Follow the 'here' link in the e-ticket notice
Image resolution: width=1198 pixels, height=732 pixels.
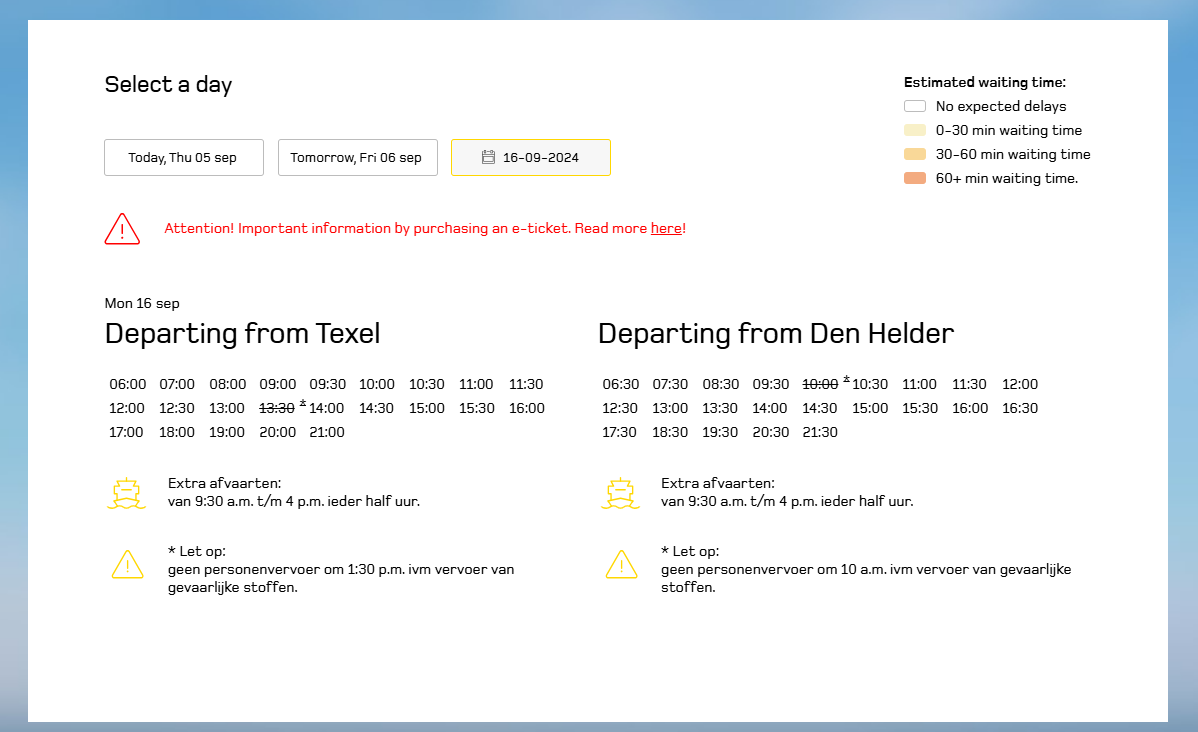[666, 228]
